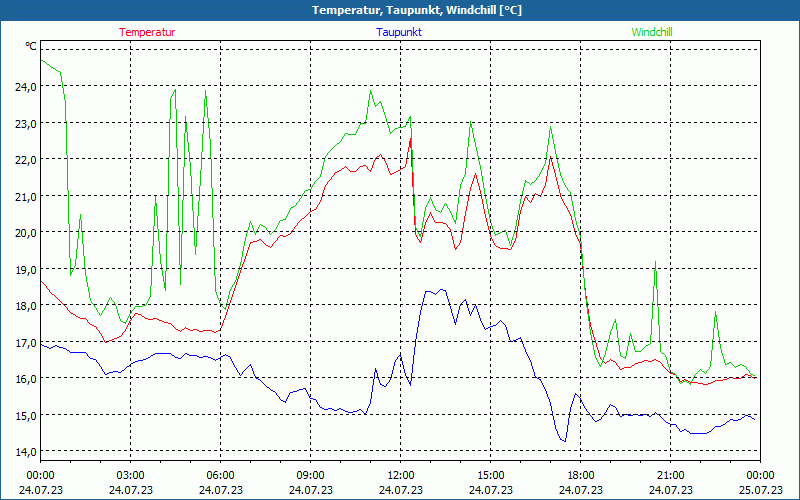Click the 14,0 y-axis value
The width and height of the screenshot is (800, 500).
click(x=26, y=452)
